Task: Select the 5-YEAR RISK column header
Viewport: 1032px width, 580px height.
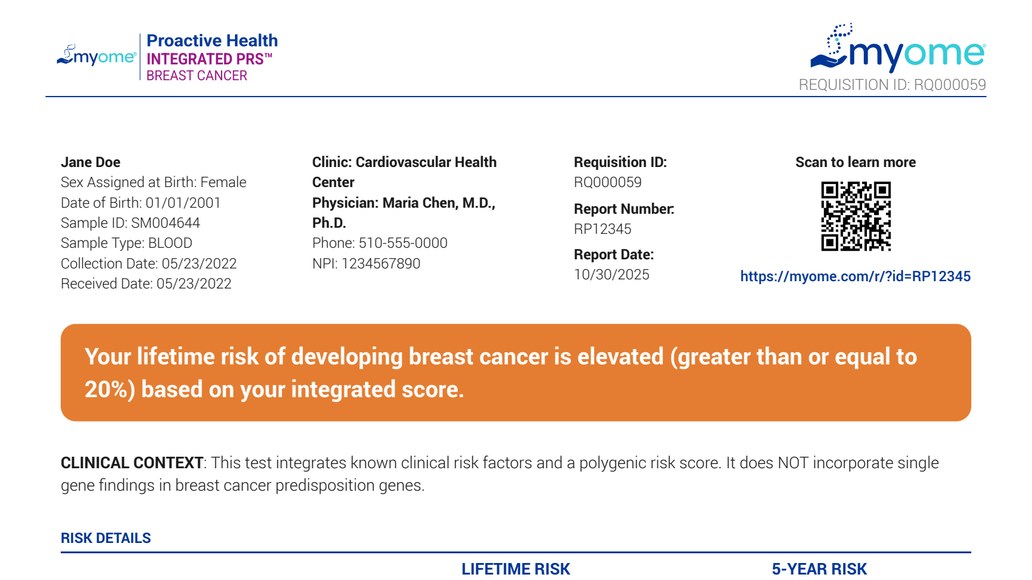Action: click(819, 569)
